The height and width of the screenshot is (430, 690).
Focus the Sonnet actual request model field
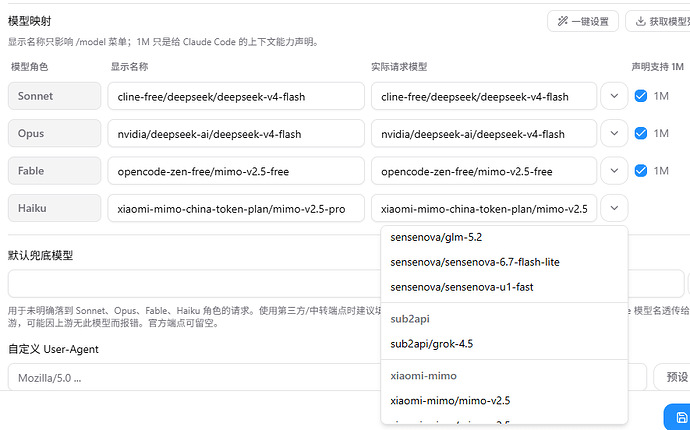coord(484,96)
